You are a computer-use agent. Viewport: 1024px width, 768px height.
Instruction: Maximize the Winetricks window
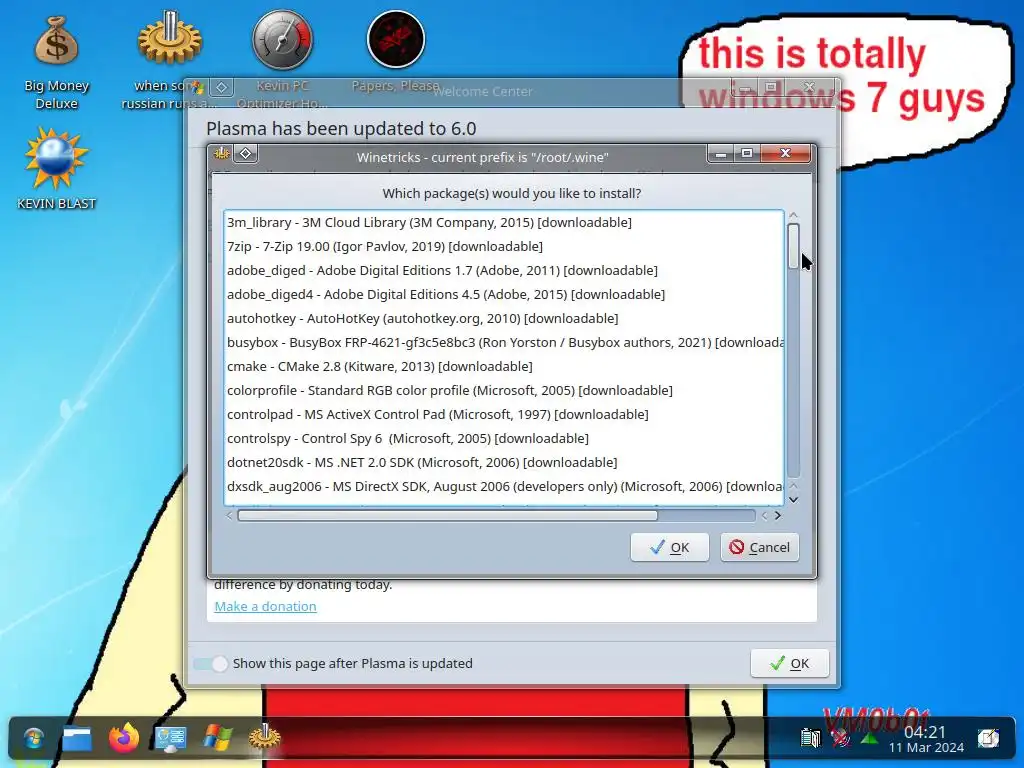click(x=746, y=153)
